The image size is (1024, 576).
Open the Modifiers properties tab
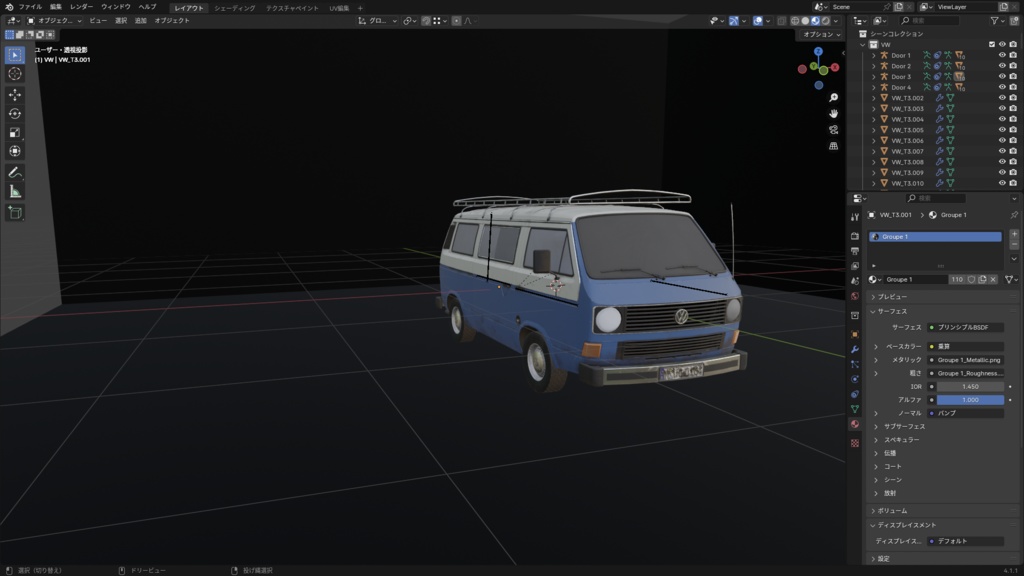tap(855, 349)
